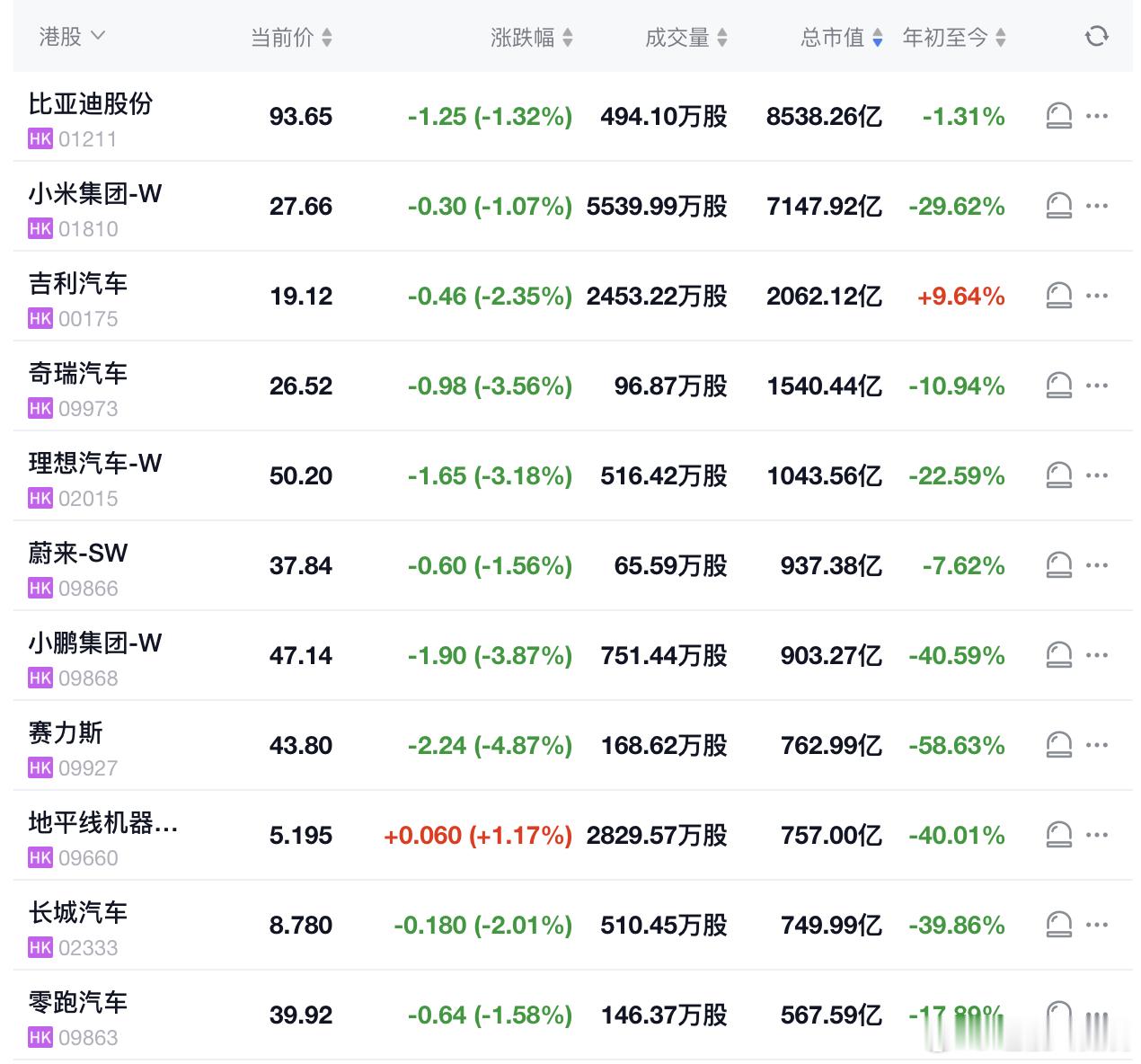Viewport: 1141px width, 1064px height.
Task: Open 蔚来-SW stock name
Action: 78,553
